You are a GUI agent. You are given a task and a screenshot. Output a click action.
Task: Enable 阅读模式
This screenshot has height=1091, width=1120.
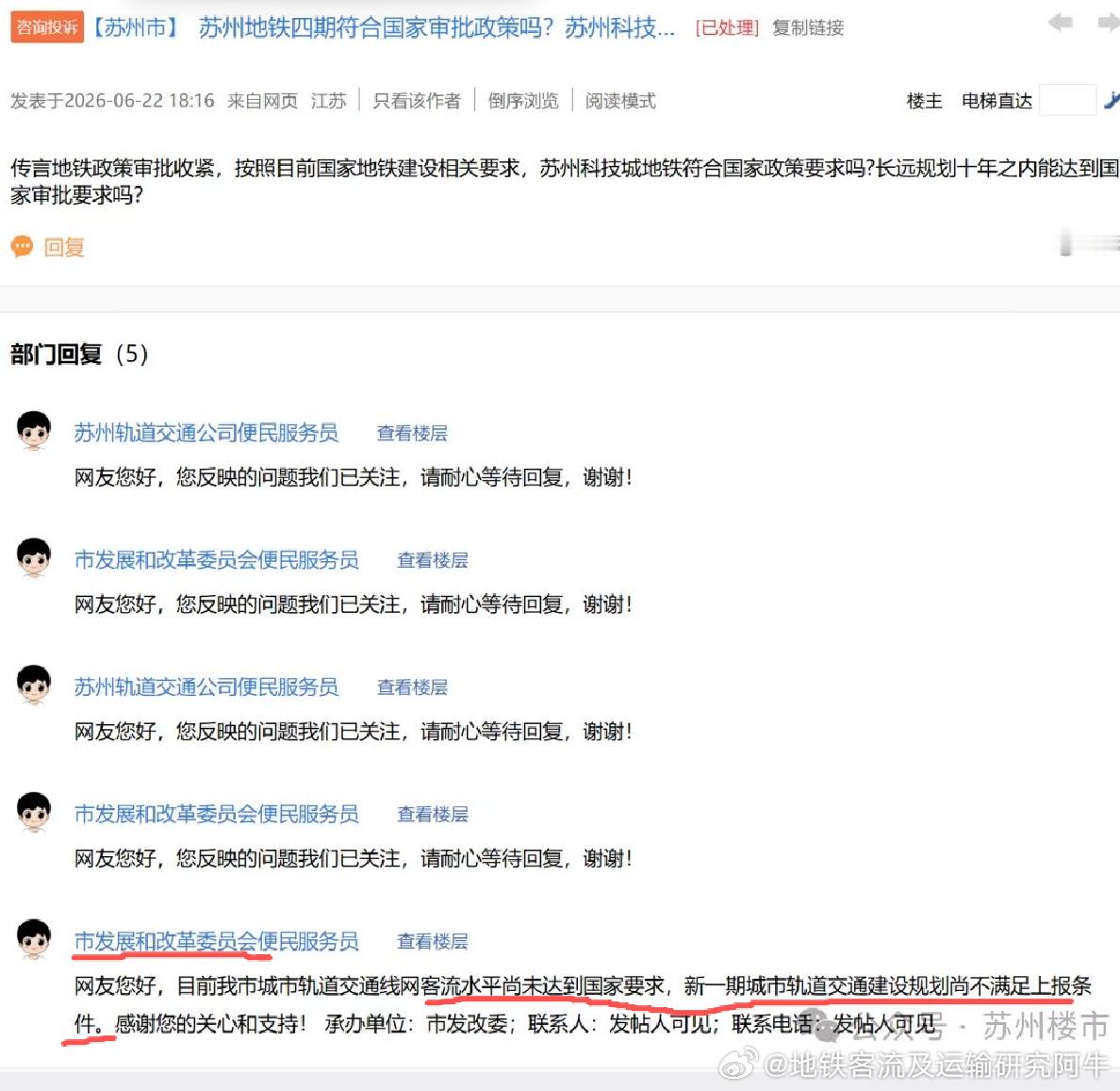[x=620, y=101]
